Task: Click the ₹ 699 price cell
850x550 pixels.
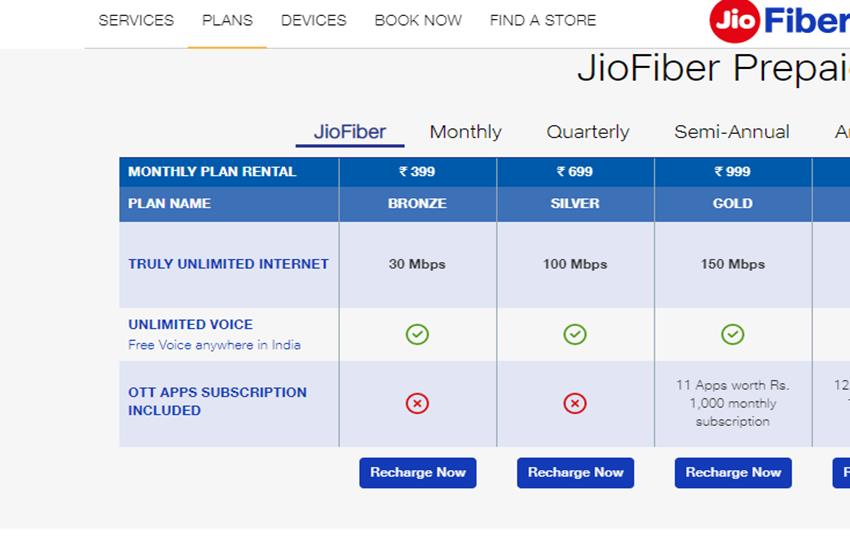Action: coord(575,172)
